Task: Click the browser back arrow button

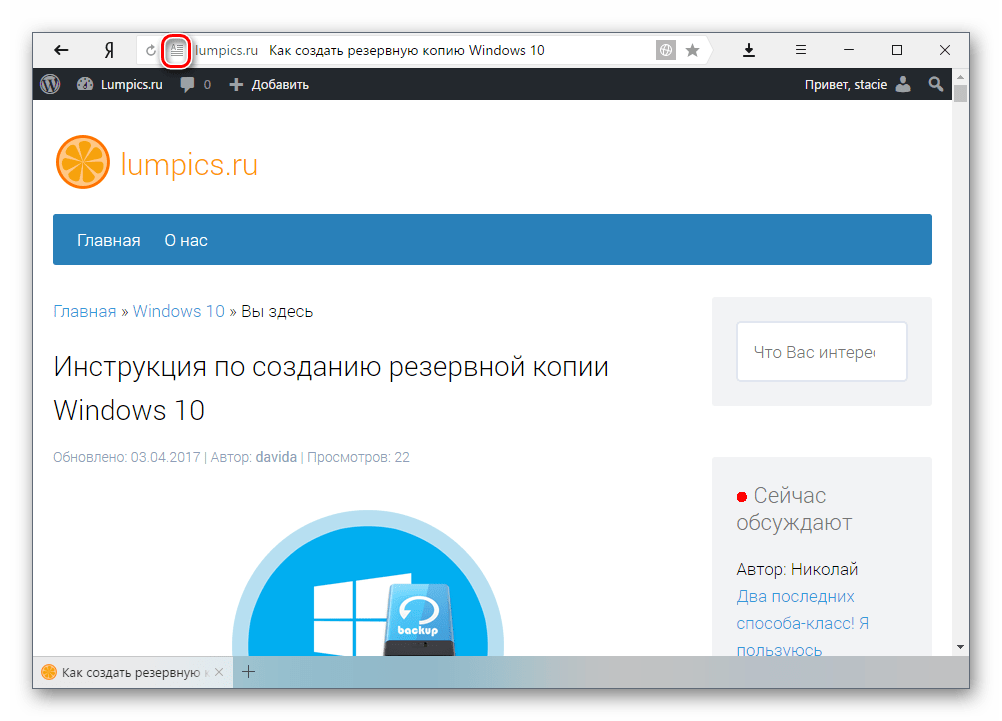Action: coord(61,50)
